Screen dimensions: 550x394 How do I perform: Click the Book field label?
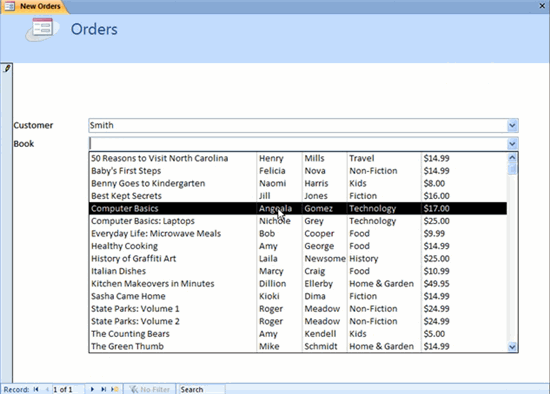pyautogui.click(x=24, y=143)
